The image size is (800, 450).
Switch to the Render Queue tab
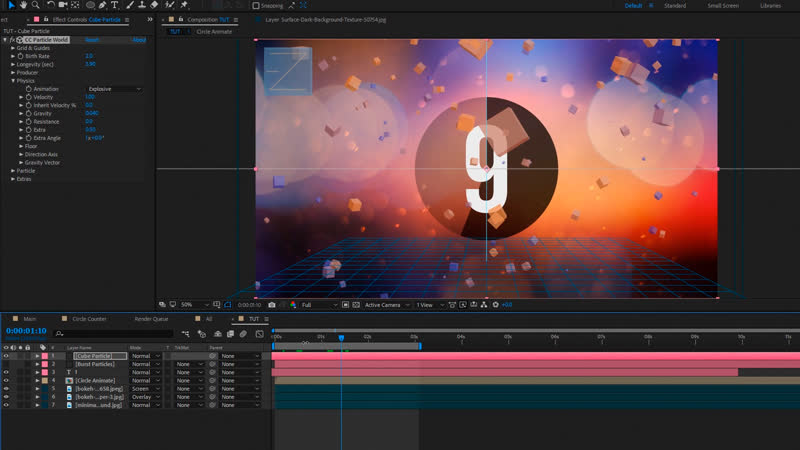(151, 319)
